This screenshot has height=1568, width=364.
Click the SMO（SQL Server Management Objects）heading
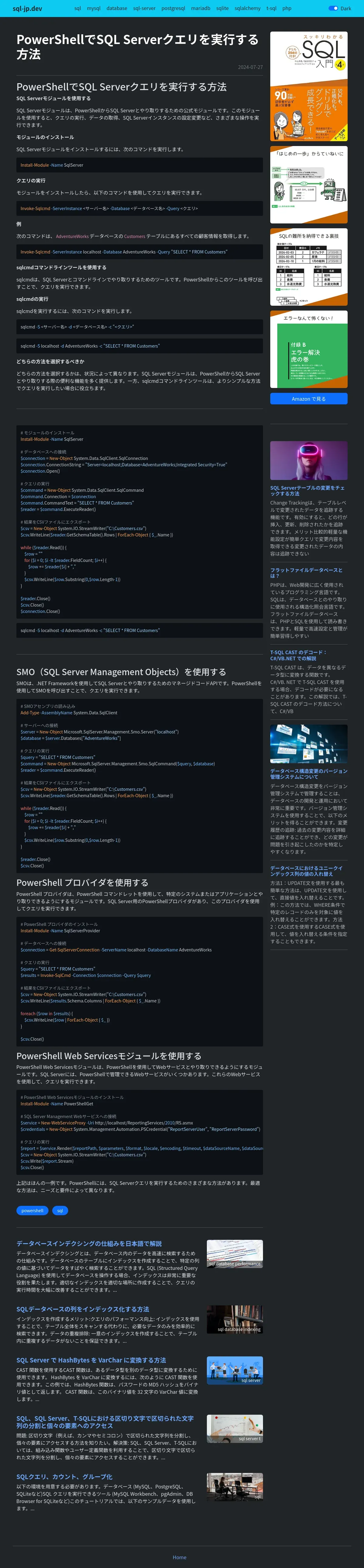tap(121, 672)
